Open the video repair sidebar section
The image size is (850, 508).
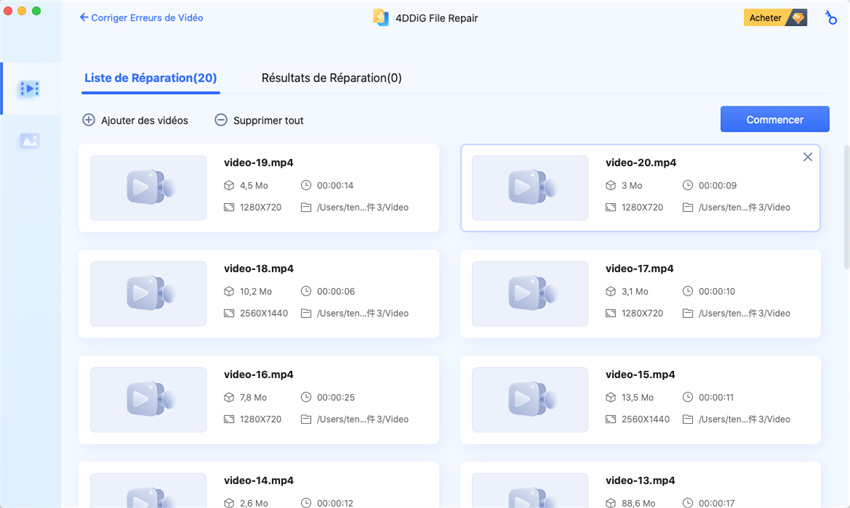click(29, 88)
